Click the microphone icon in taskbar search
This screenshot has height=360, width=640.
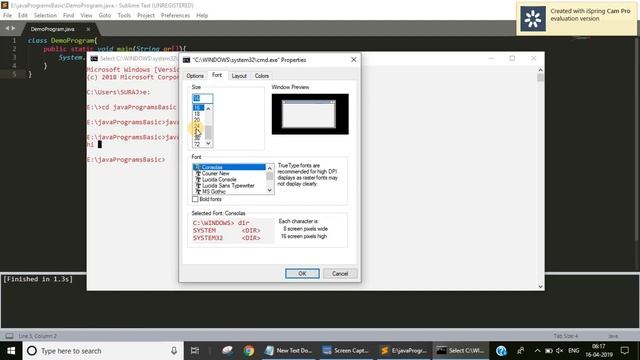(x=174, y=351)
